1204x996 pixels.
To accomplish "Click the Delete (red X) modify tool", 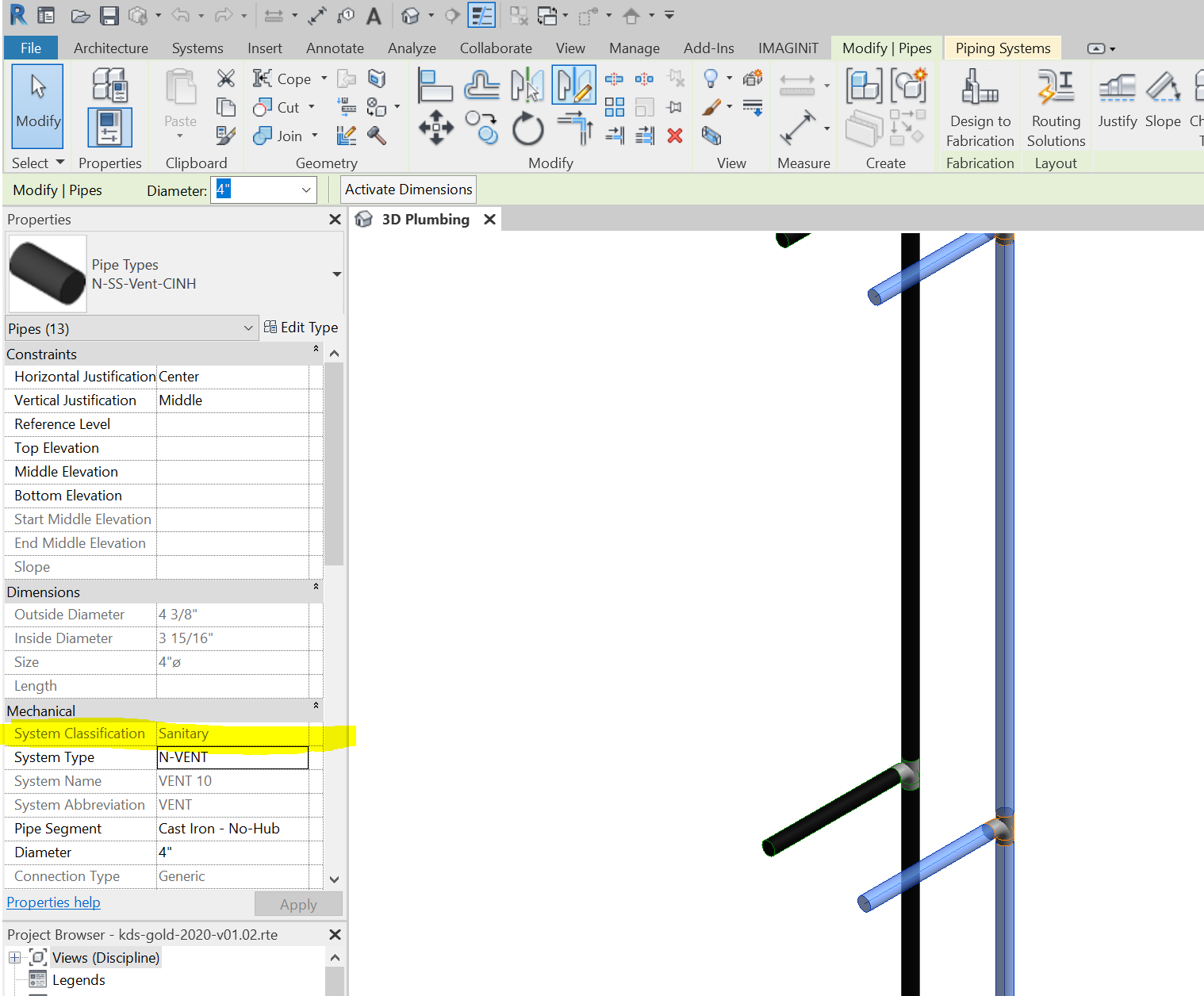I will [x=675, y=136].
